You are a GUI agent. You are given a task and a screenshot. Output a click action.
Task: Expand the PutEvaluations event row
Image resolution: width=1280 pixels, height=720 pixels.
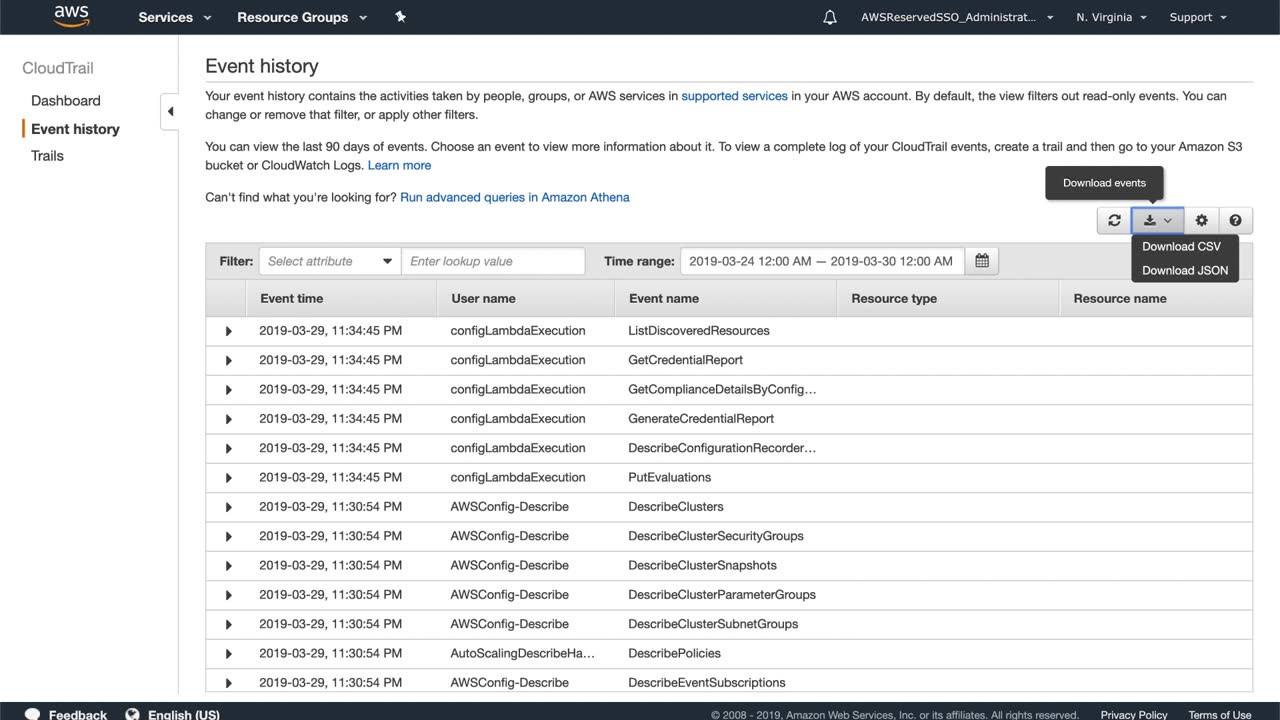coord(228,478)
